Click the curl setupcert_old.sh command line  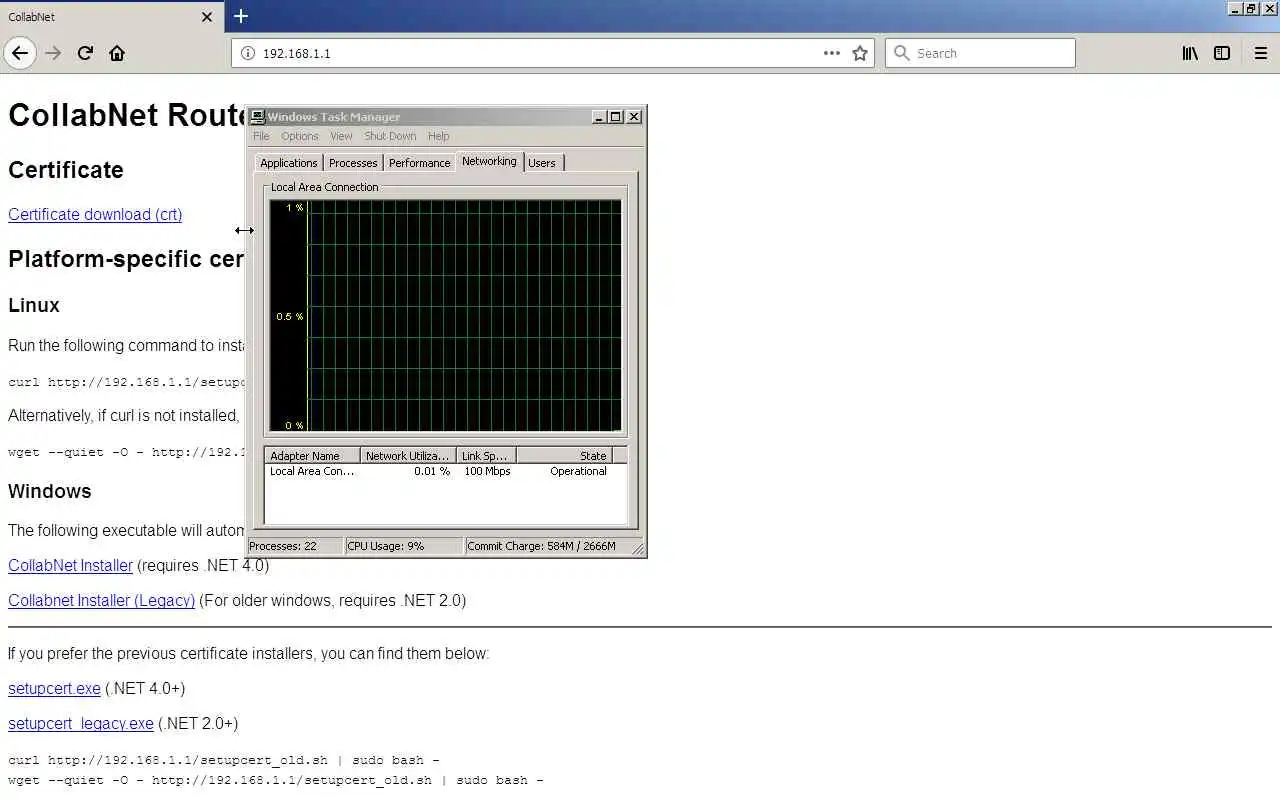[x=224, y=760]
